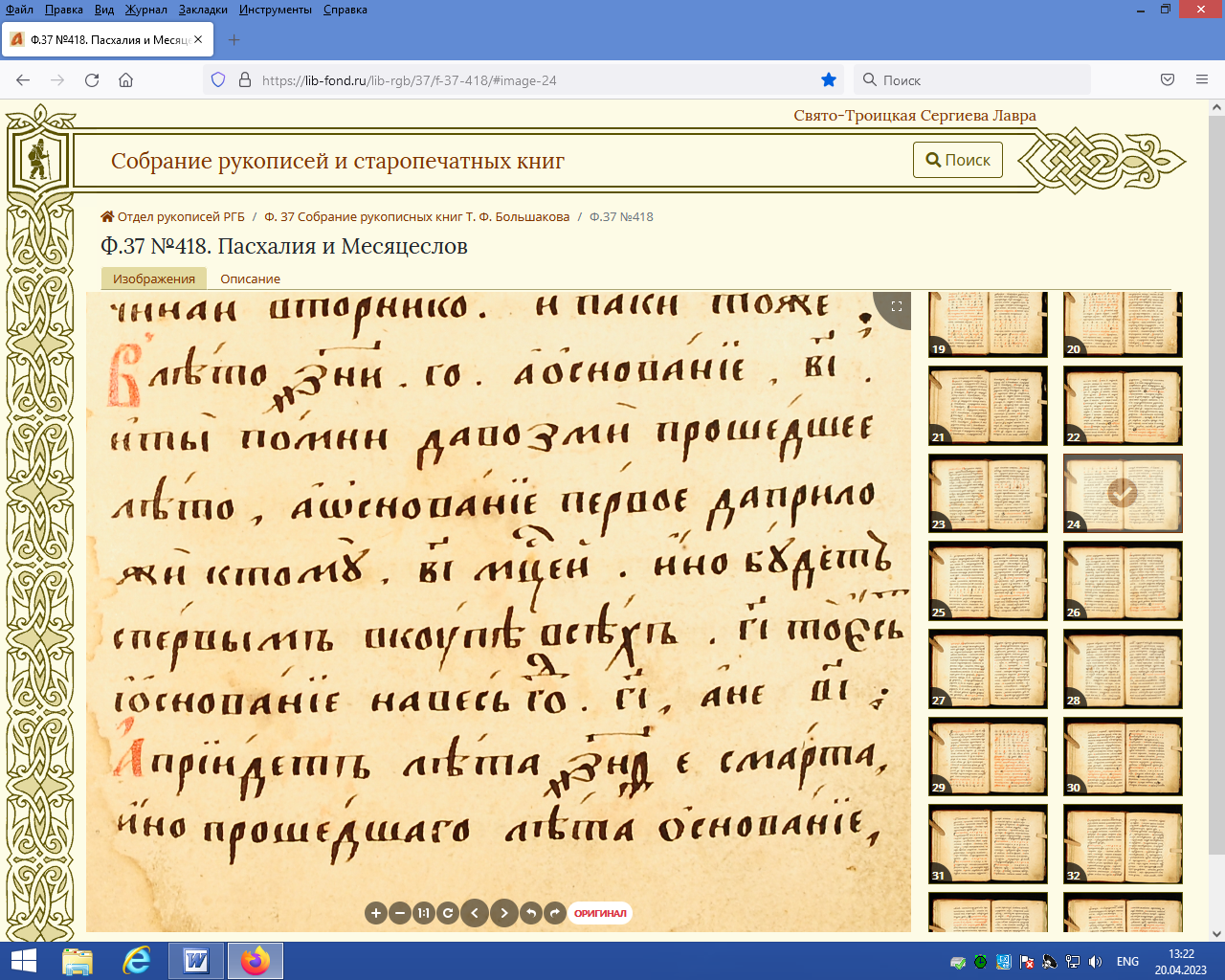Viewport: 1225px width, 980px height.
Task: Switch to the Описание tab
Action: point(250,278)
